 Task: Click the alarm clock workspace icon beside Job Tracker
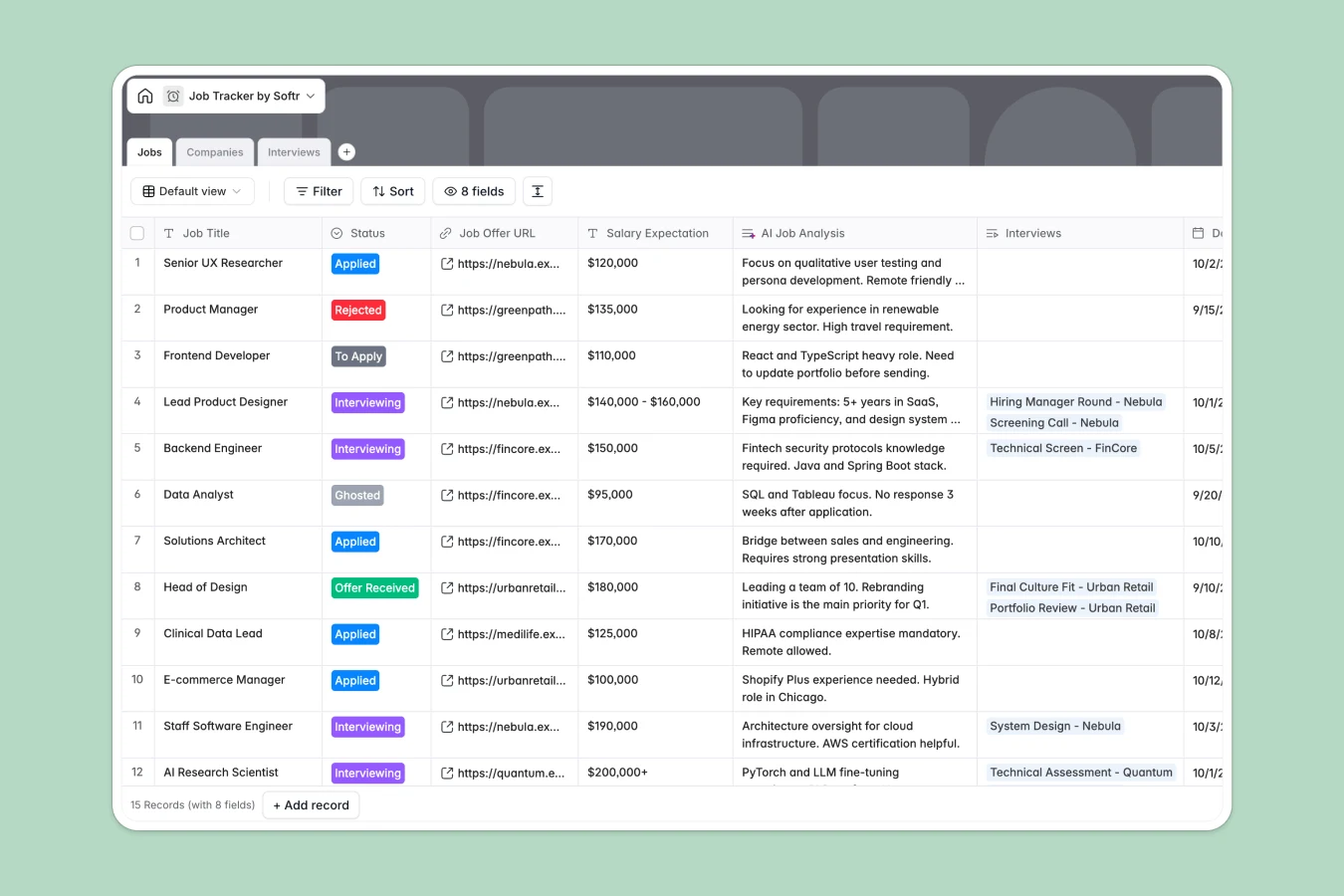[173, 96]
